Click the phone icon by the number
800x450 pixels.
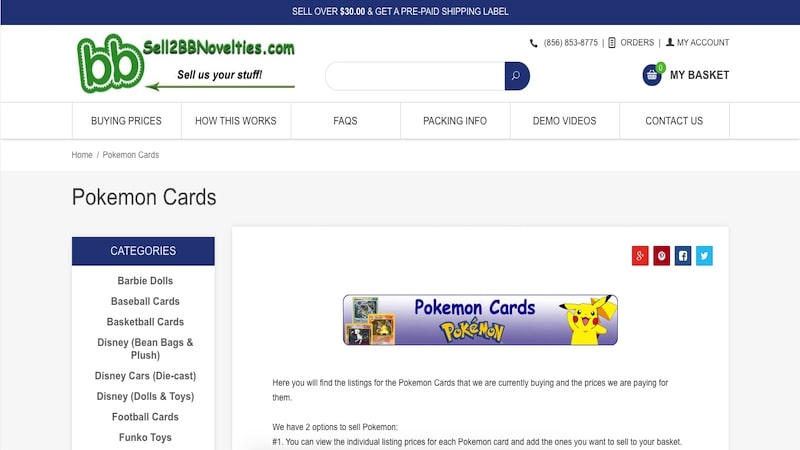[534, 43]
